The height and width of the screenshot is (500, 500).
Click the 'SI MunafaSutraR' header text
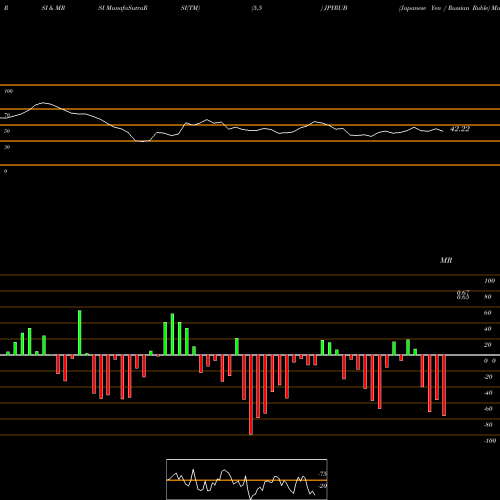pyautogui.click(x=123, y=8)
